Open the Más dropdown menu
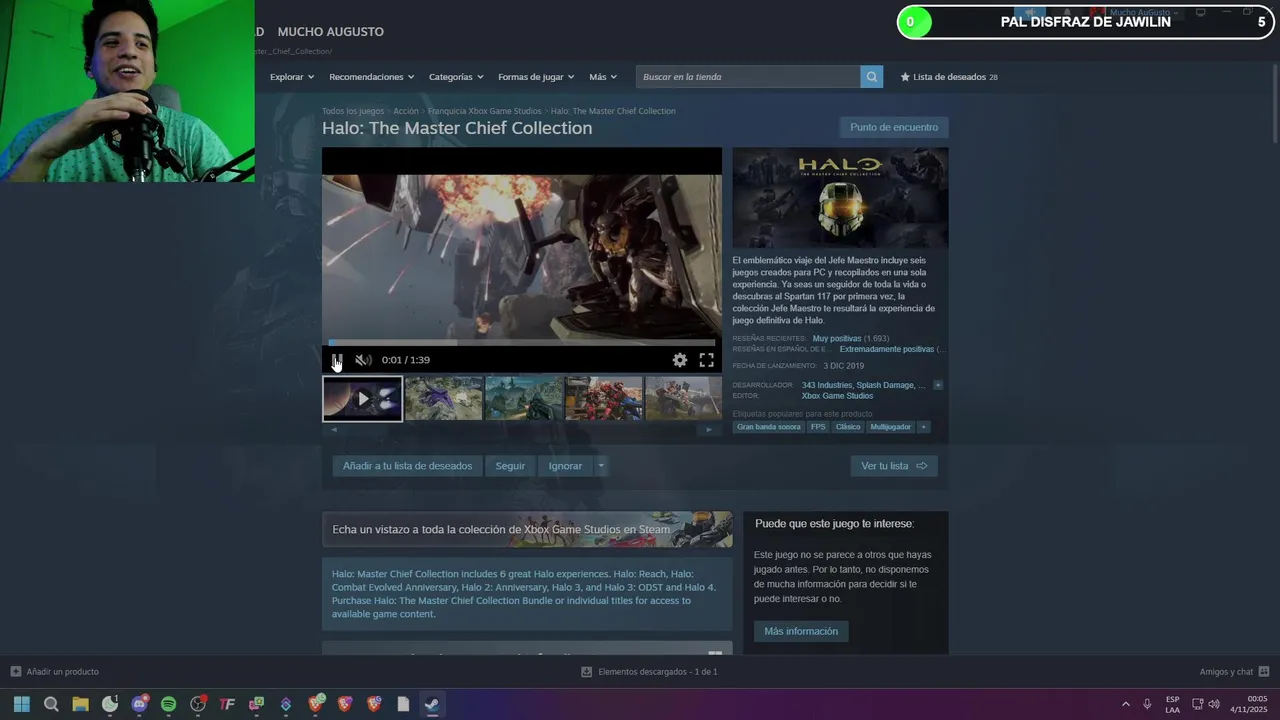The image size is (1280, 720). click(603, 77)
